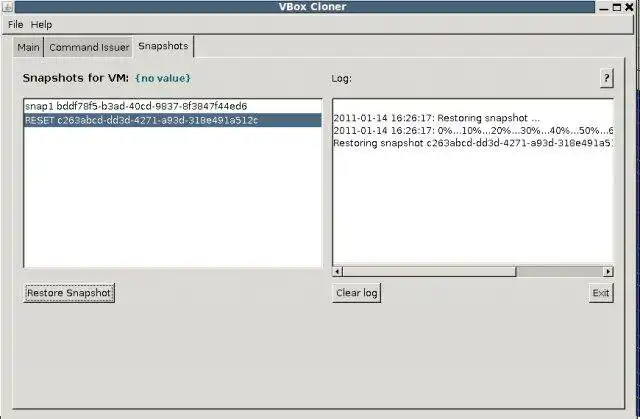Click the log scrollbar left arrow
The width and height of the screenshot is (640, 419).
point(338,271)
